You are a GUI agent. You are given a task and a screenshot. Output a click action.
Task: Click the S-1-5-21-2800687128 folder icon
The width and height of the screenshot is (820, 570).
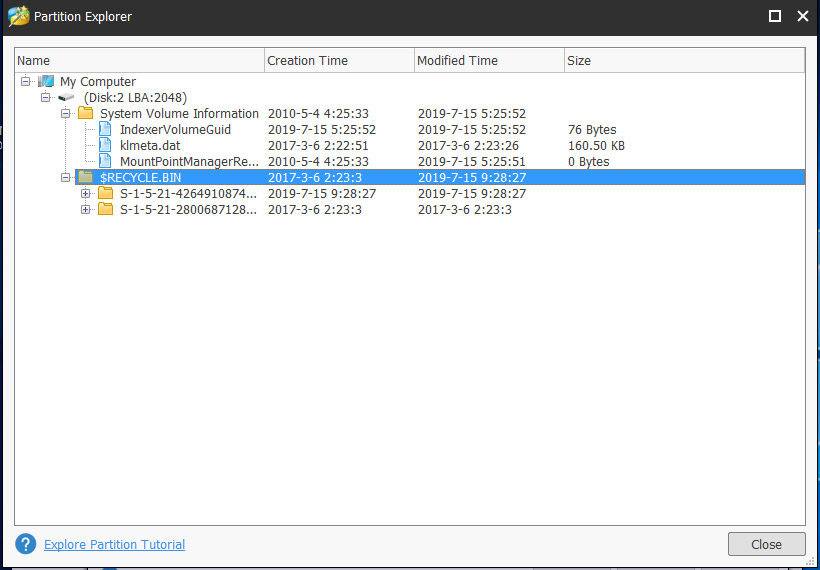coord(106,210)
